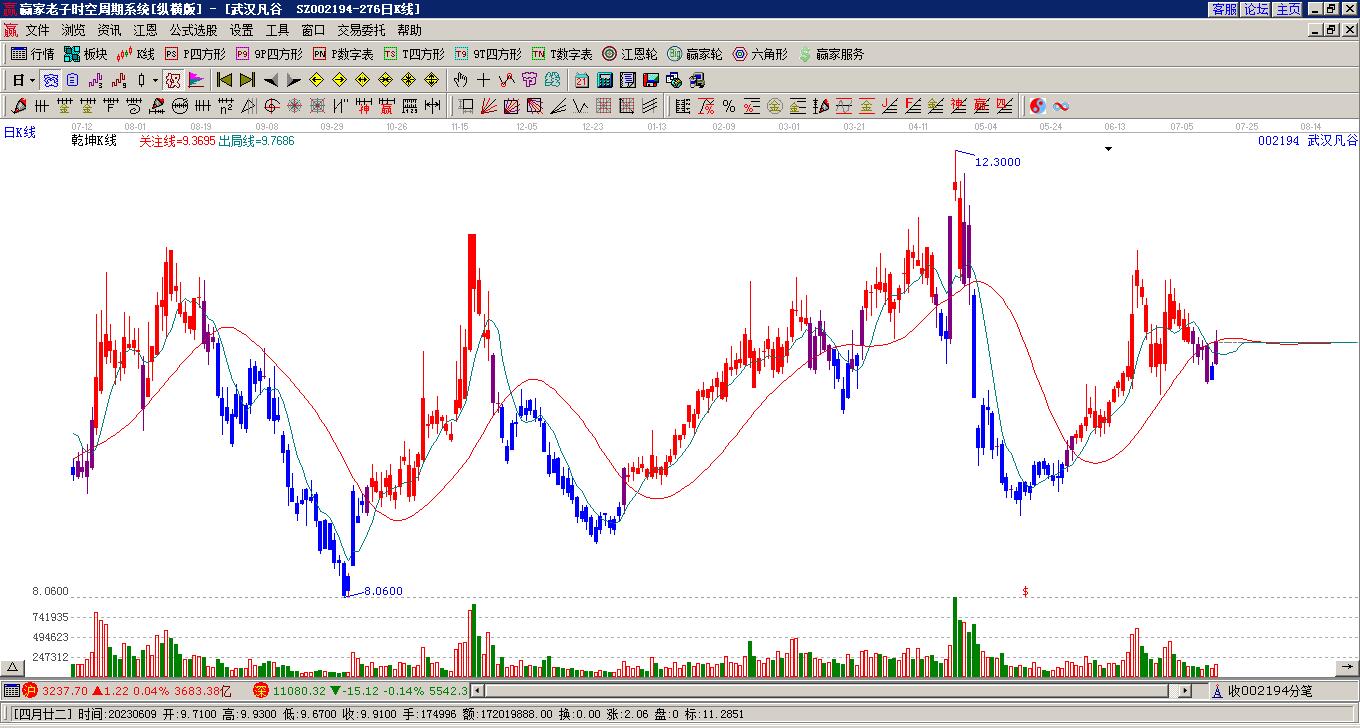This screenshot has width=1360, height=728.
Task: Click the horizontal scrollbar left arrow
Action: tap(478, 691)
